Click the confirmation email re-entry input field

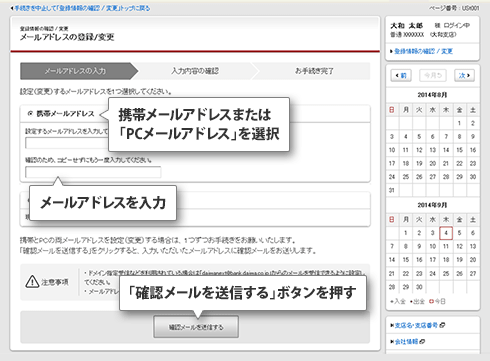tap(93, 172)
